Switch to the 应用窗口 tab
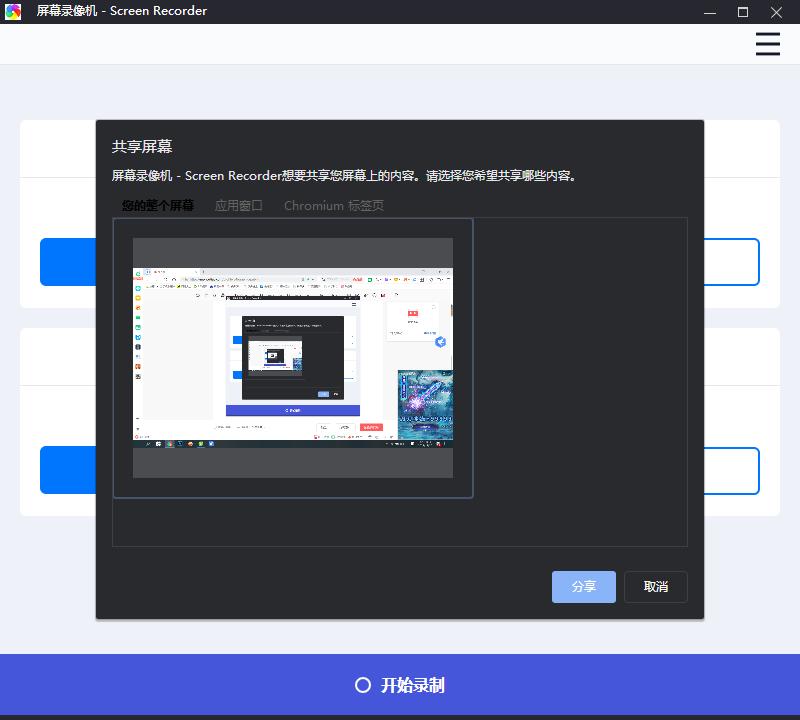Image resolution: width=800 pixels, height=720 pixels. coord(239,206)
